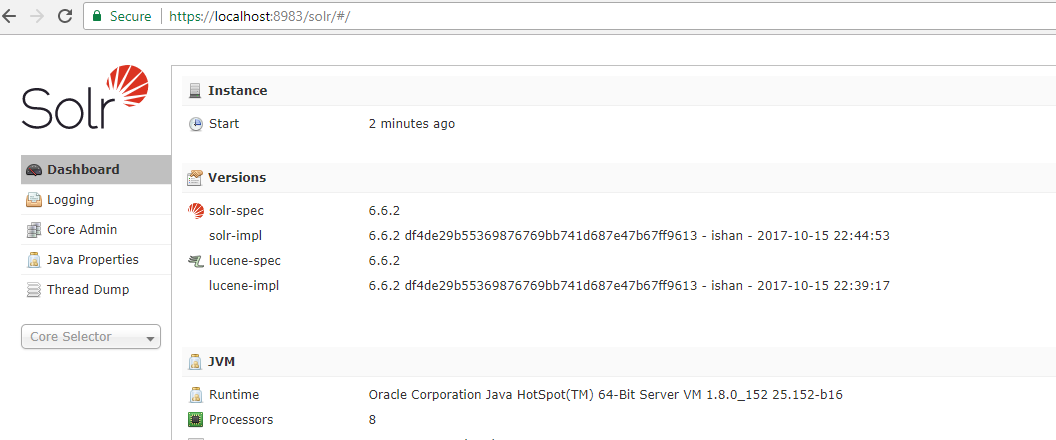Open the Logging page
Viewport: 1056px width, 440px height.
tap(96, 200)
